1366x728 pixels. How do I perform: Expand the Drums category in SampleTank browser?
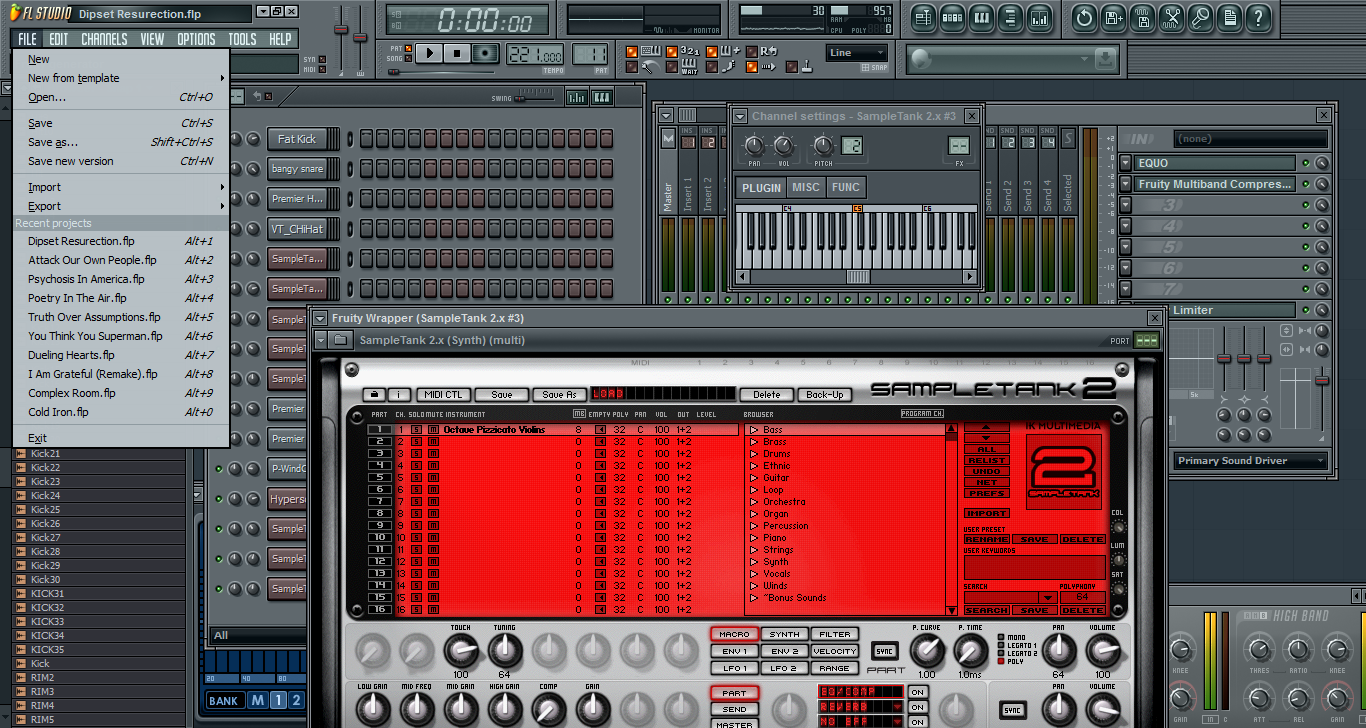(754, 454)
